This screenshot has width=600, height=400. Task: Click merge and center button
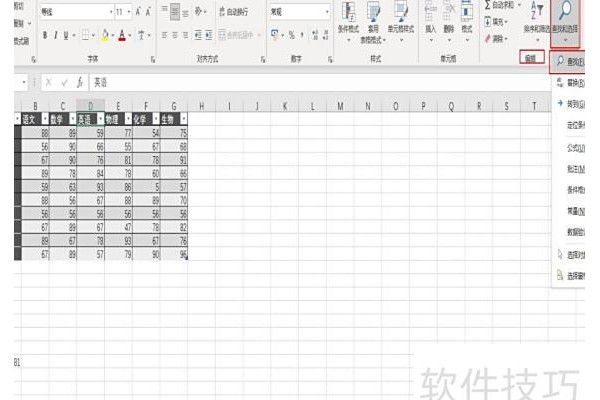tap(236, 35)
